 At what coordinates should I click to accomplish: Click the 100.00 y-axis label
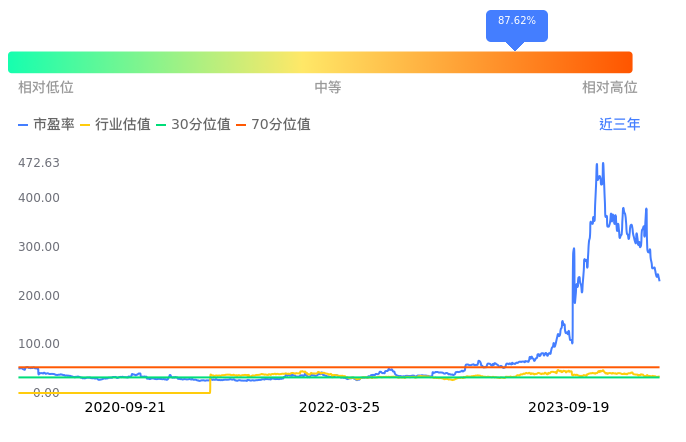39,344
